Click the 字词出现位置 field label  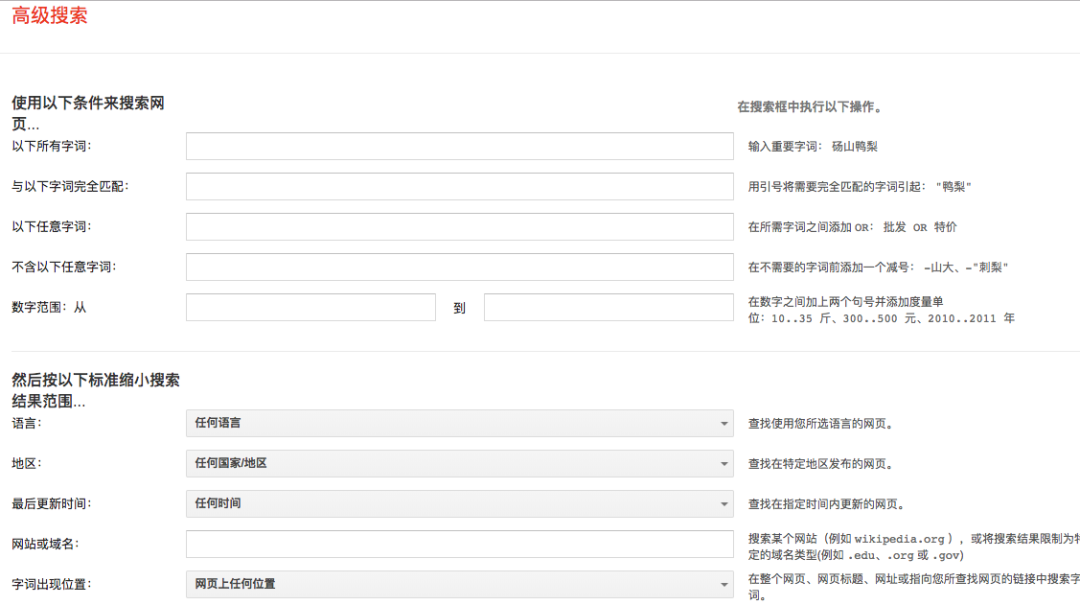pyautogui.click(x=52, y=584)
